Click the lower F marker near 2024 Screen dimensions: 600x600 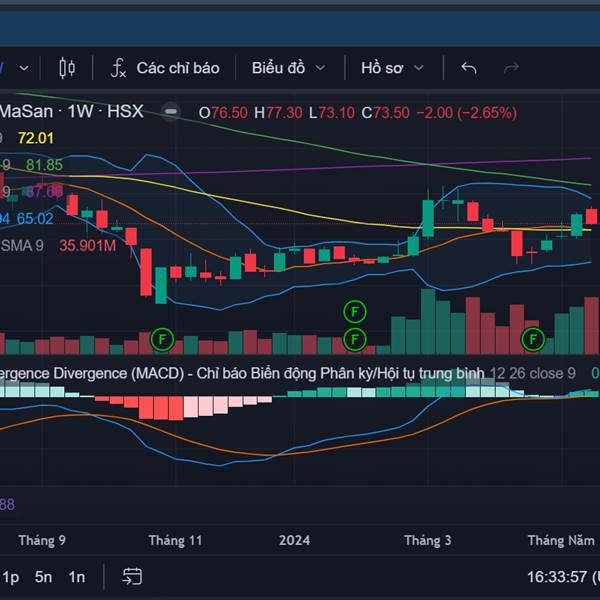(x=355, y=339)
